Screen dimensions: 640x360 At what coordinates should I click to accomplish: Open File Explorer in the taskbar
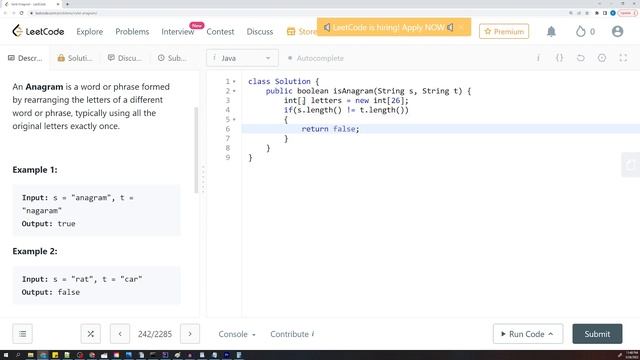coord(30,355)
